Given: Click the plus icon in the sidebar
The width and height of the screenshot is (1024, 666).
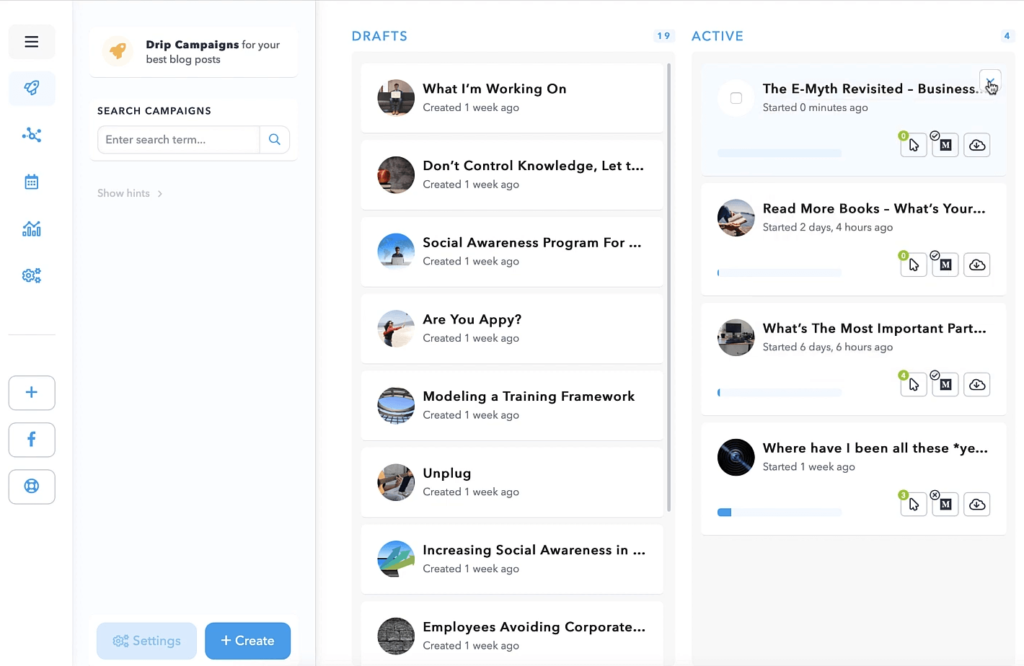Looking at the screenshot, I should [31, 393].
